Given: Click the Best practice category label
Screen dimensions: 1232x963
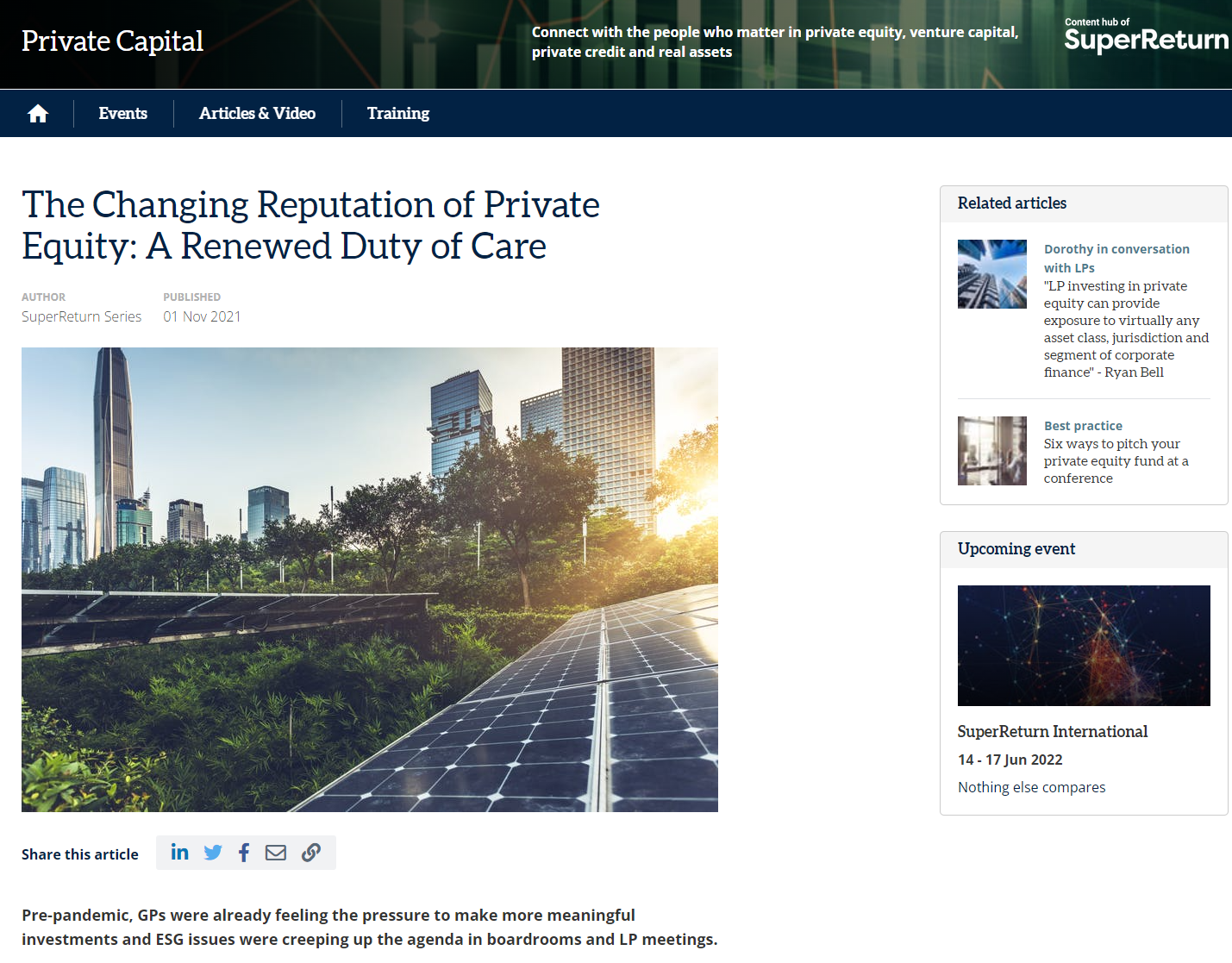Looking at the screenshot, I should tap(1083, 426).
